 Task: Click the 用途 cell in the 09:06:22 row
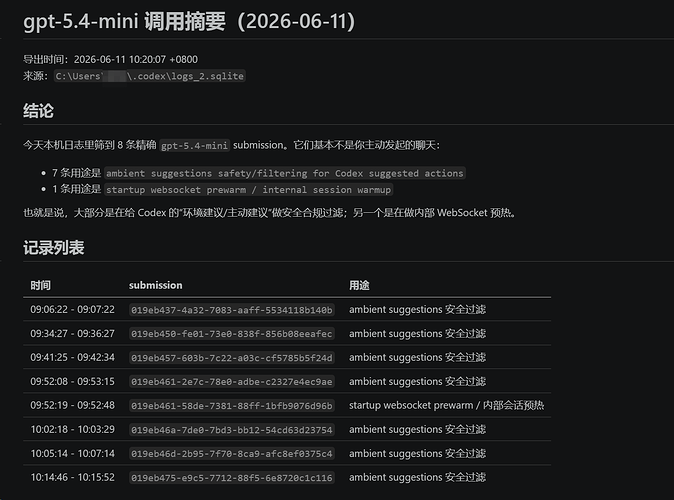pos(417,310)
